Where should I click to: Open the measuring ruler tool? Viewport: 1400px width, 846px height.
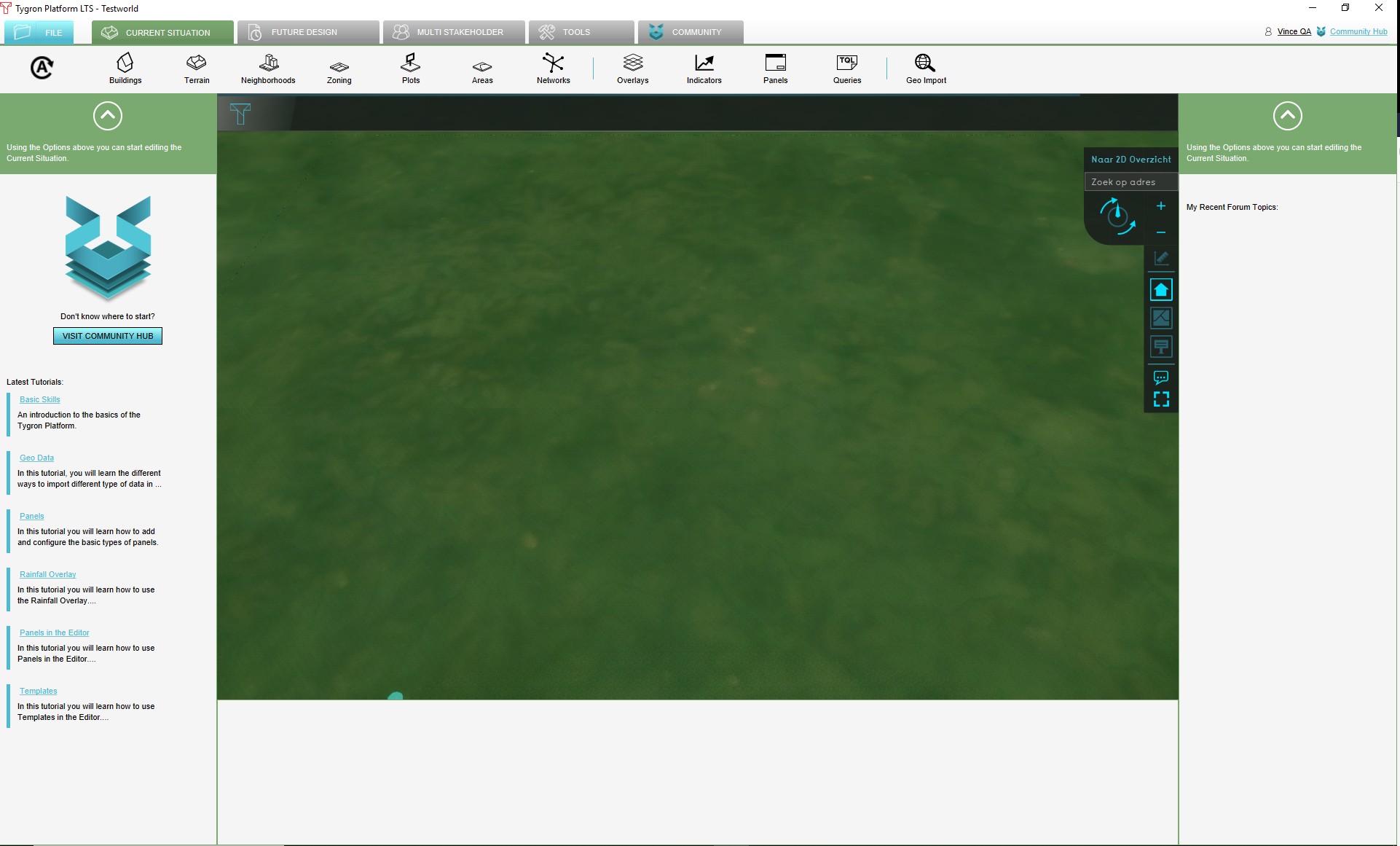click(x=1161, y=258)
